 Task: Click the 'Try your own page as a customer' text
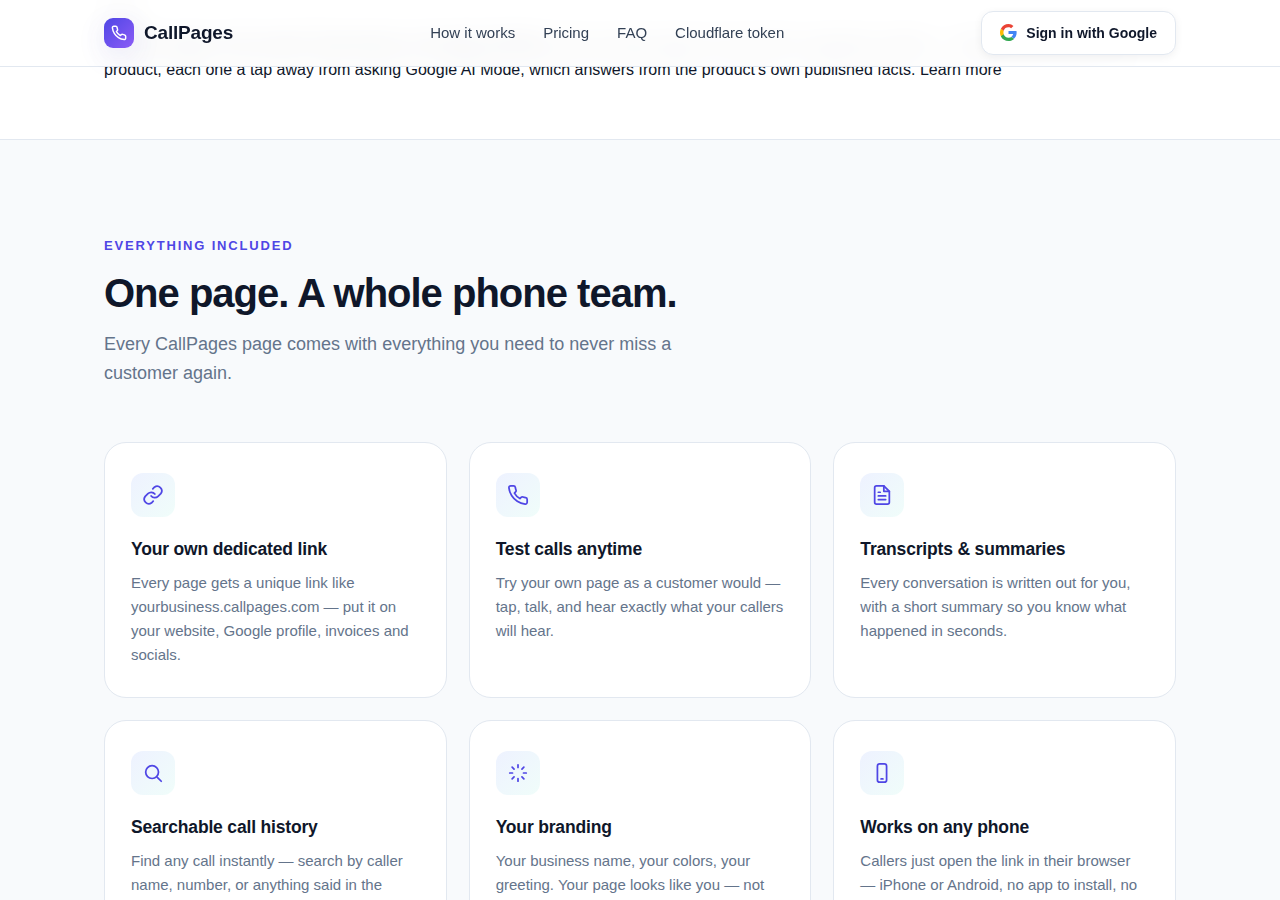pos(640,607)
